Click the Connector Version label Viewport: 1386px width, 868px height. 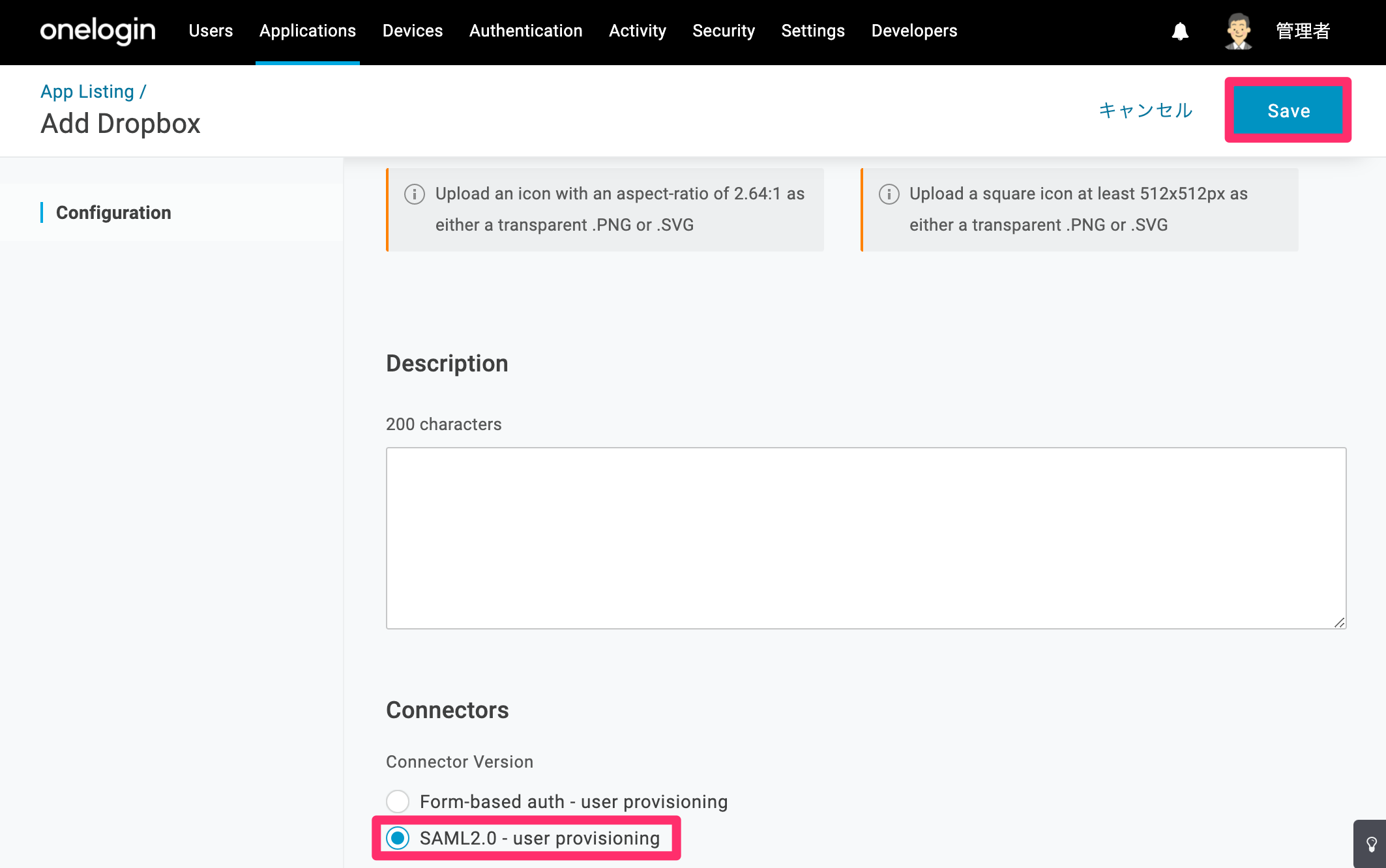tap(460, 762)
